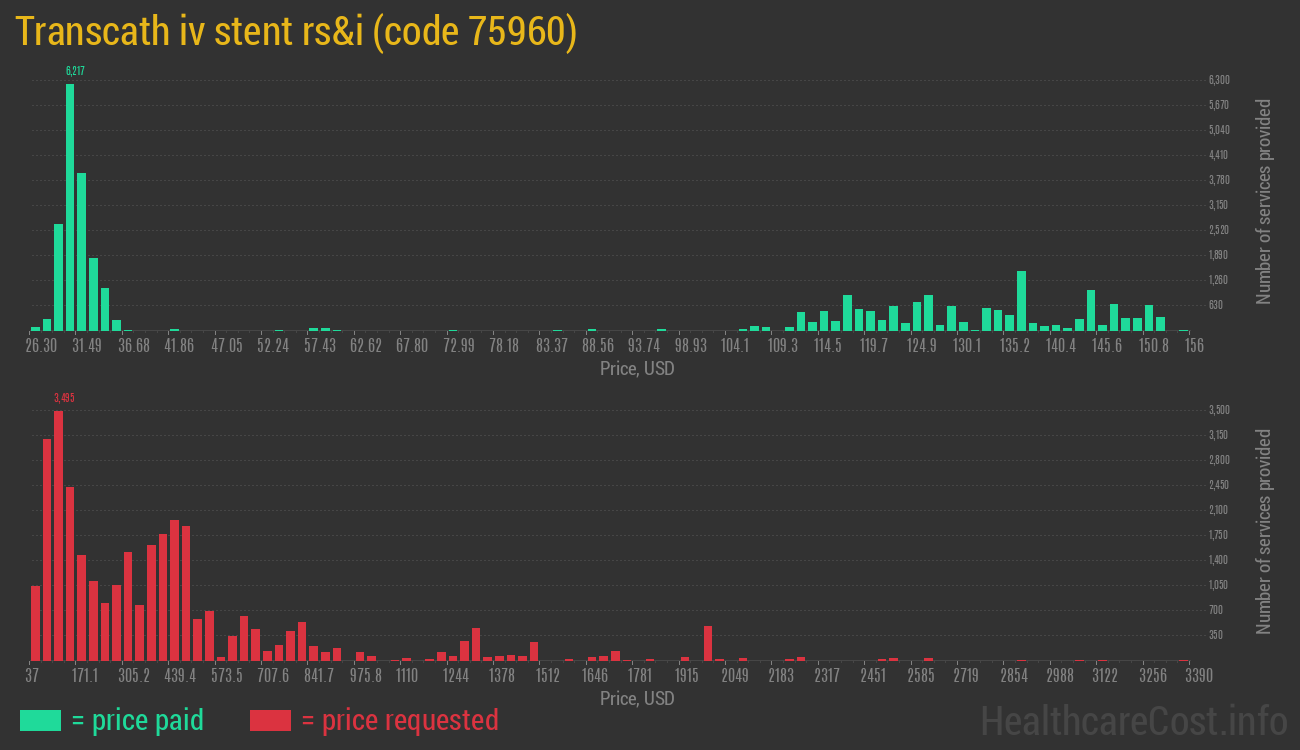Click the "= price paid" legend text
This screenshot has width=1300, height=750.
click(x=138, y=720)
